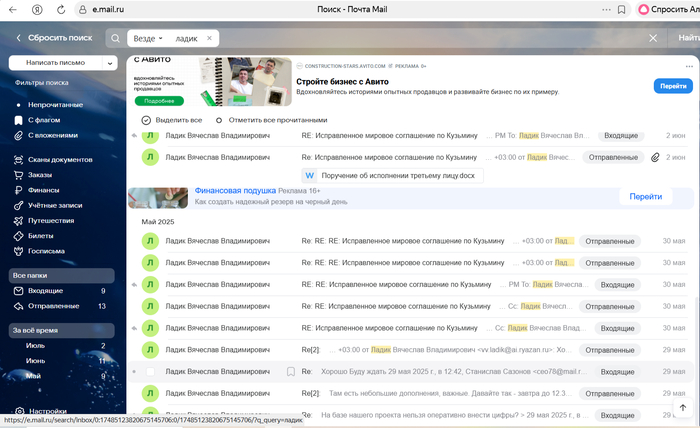The height and width of the screenshot is (428, 700).
Task: Click Сбросить поиск back arrow
Action: (18, 38)
